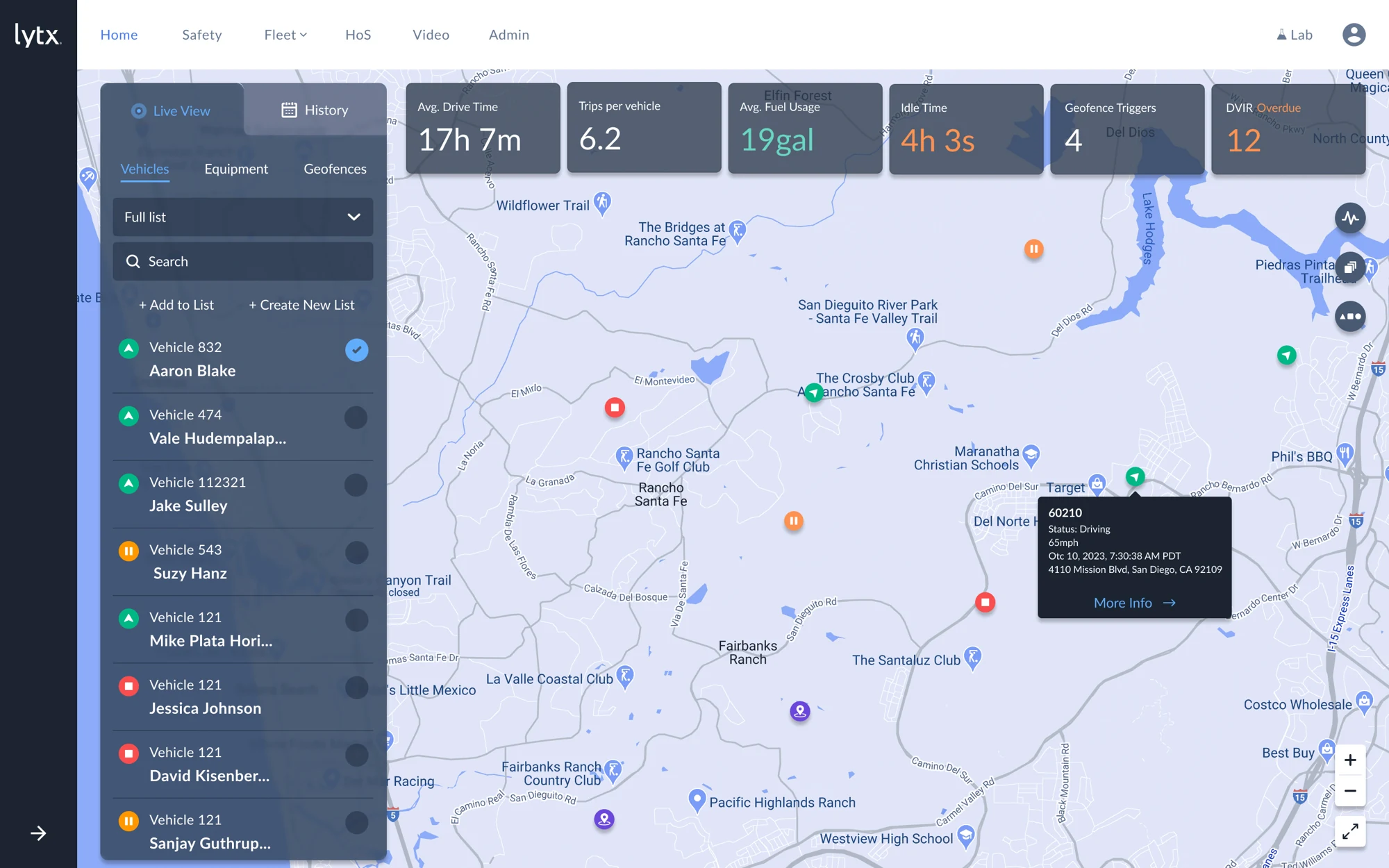1389x868 pixels.
Task: Open the Avg. Drive Time card
Action: coord(483,128)
